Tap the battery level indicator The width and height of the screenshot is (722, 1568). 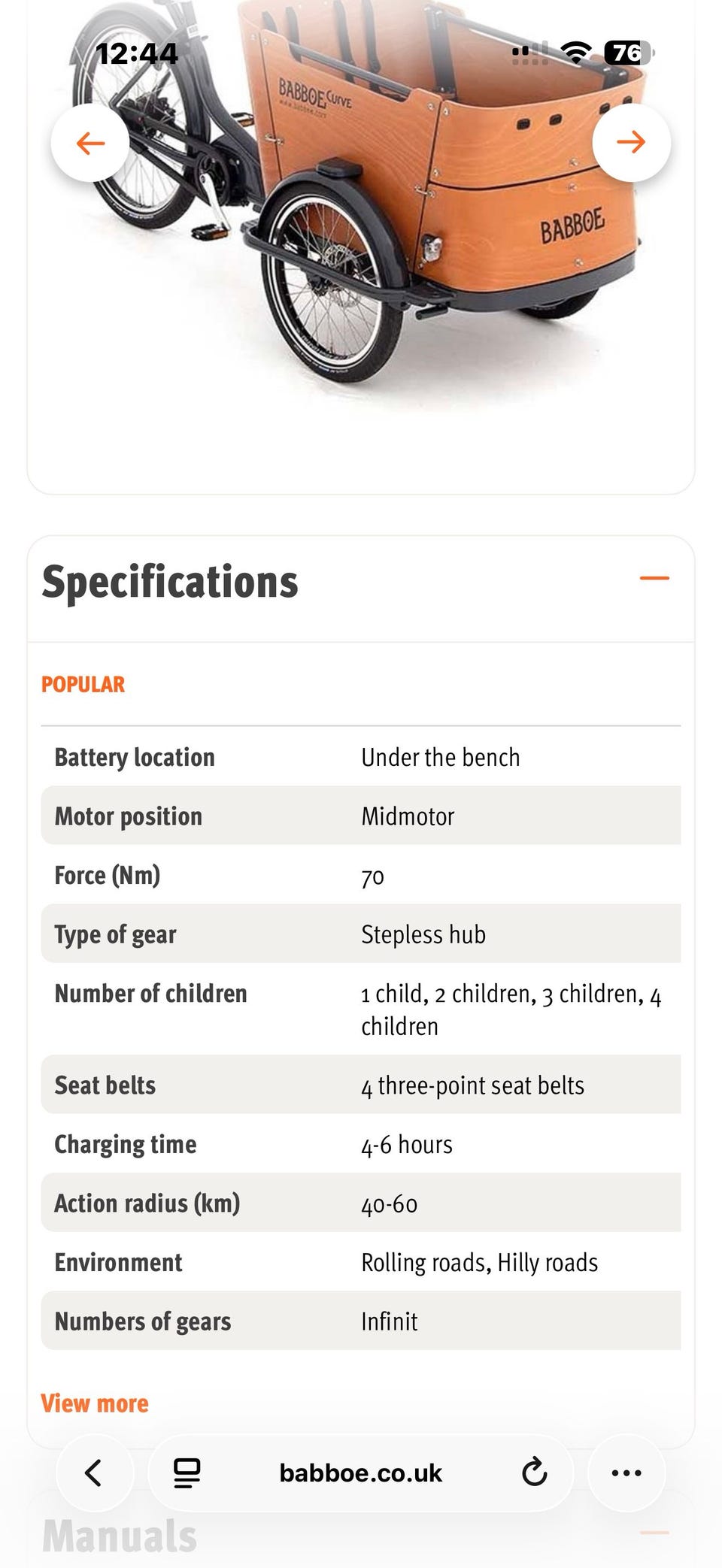[629, 53]
